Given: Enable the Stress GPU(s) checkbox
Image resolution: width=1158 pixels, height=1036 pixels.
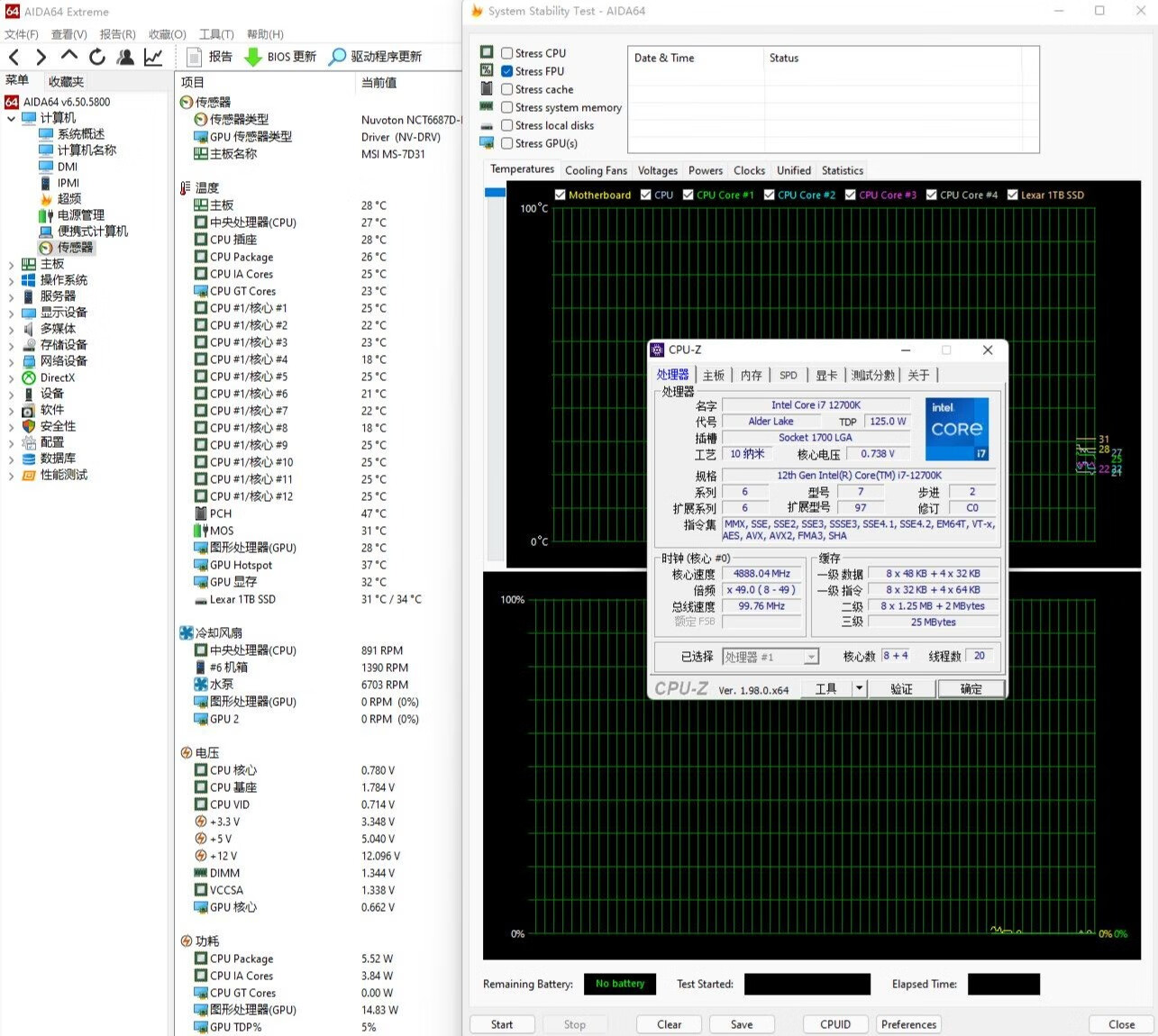Looking at the screenshot, I should [x=506, y=143].
